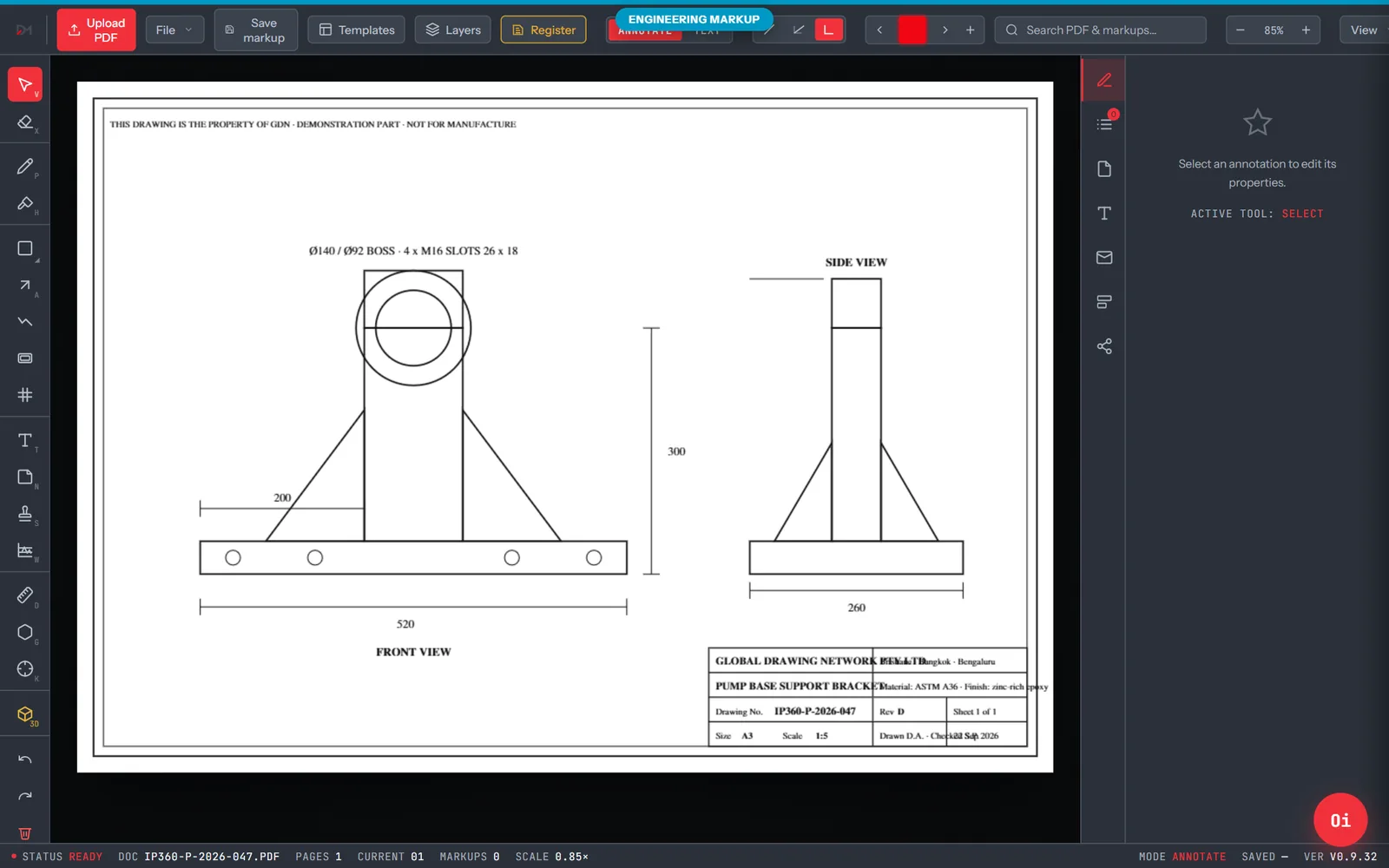Pick the Eraser tool
Viewport: 1389px width, 868px height.
[x=25, y=122]
